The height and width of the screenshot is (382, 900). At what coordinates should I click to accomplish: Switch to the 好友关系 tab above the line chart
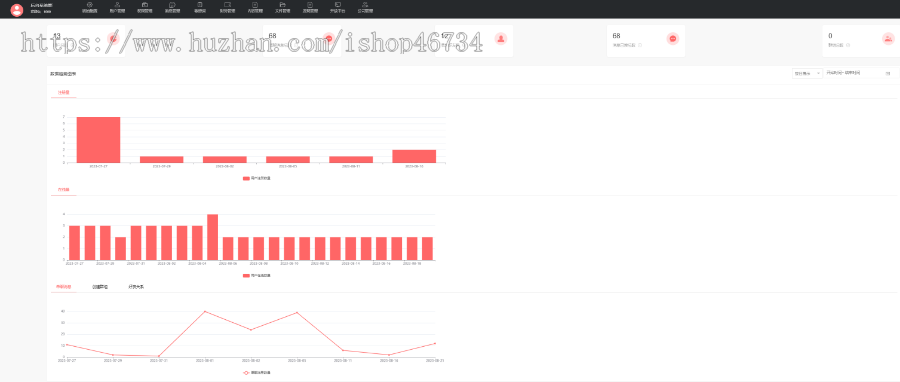point(136,287)
